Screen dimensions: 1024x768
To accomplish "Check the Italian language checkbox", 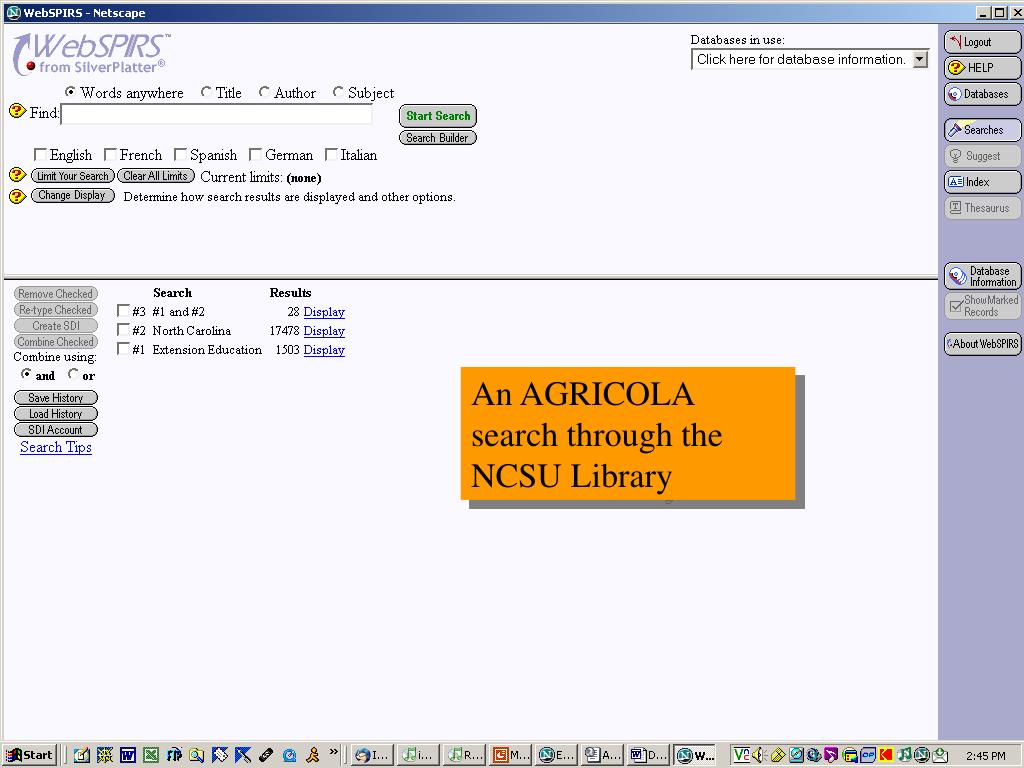I will (x=331, y=154).
